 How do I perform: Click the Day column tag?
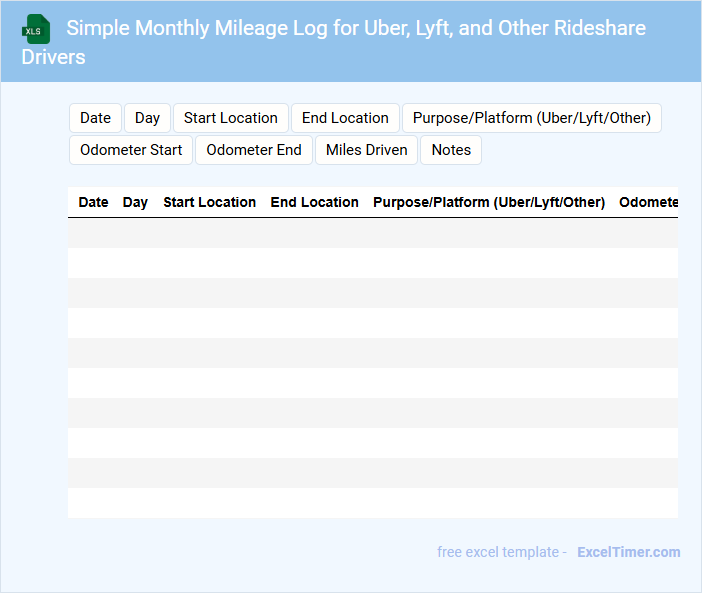tap(147, 118)
